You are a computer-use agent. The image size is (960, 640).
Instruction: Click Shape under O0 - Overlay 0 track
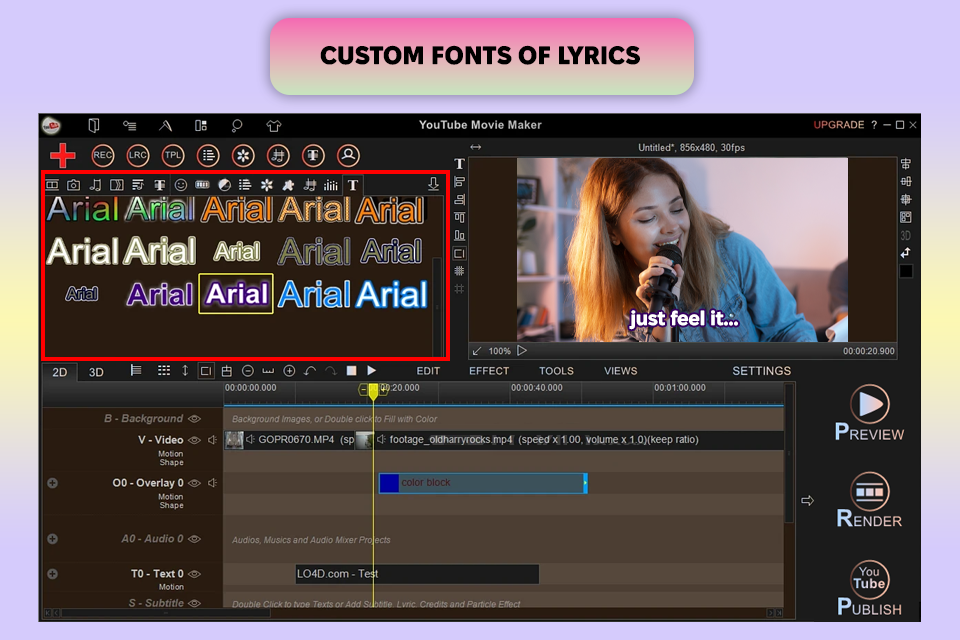171,505
